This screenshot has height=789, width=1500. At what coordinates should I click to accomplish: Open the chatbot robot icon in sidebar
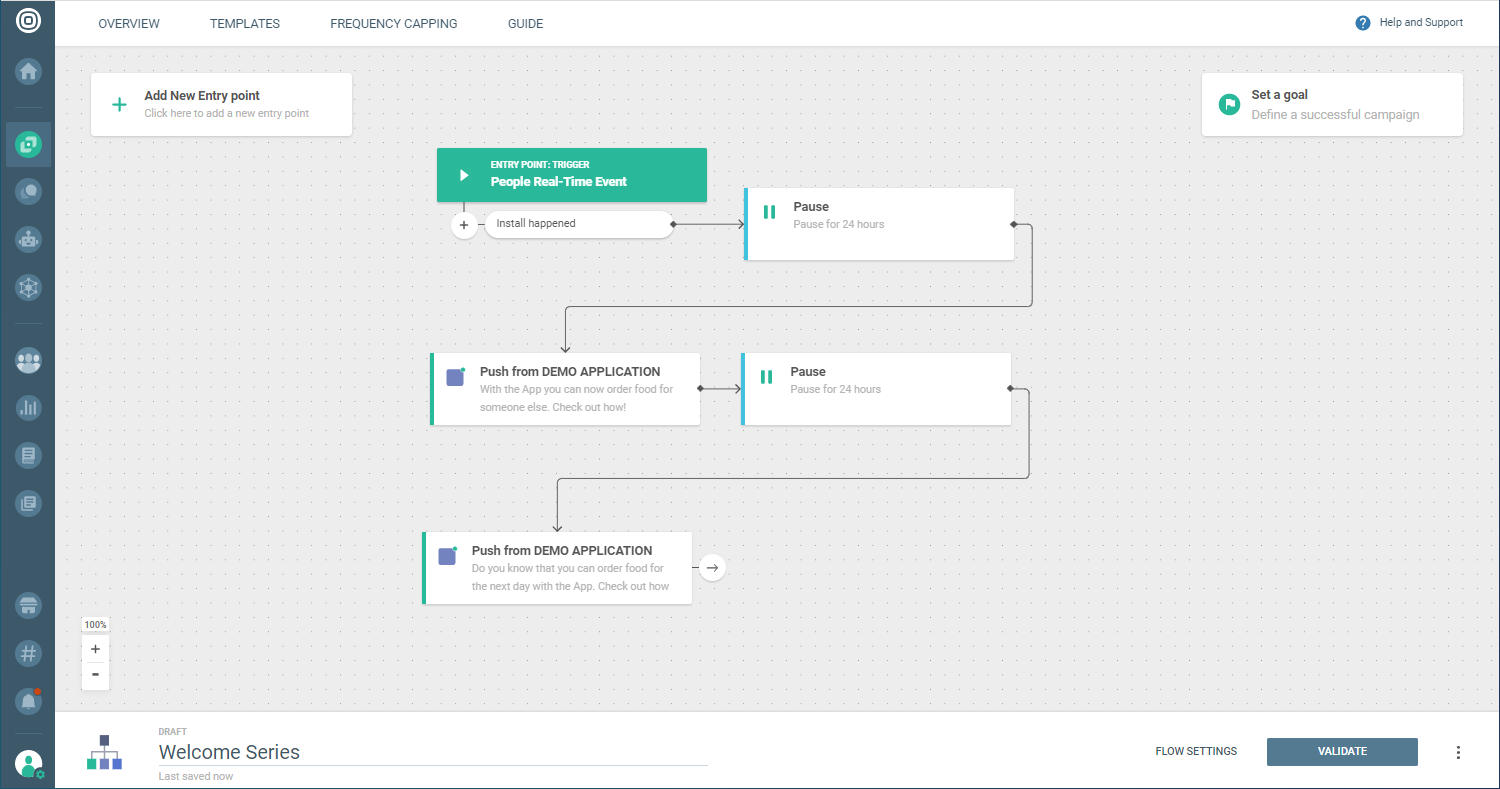28,239
